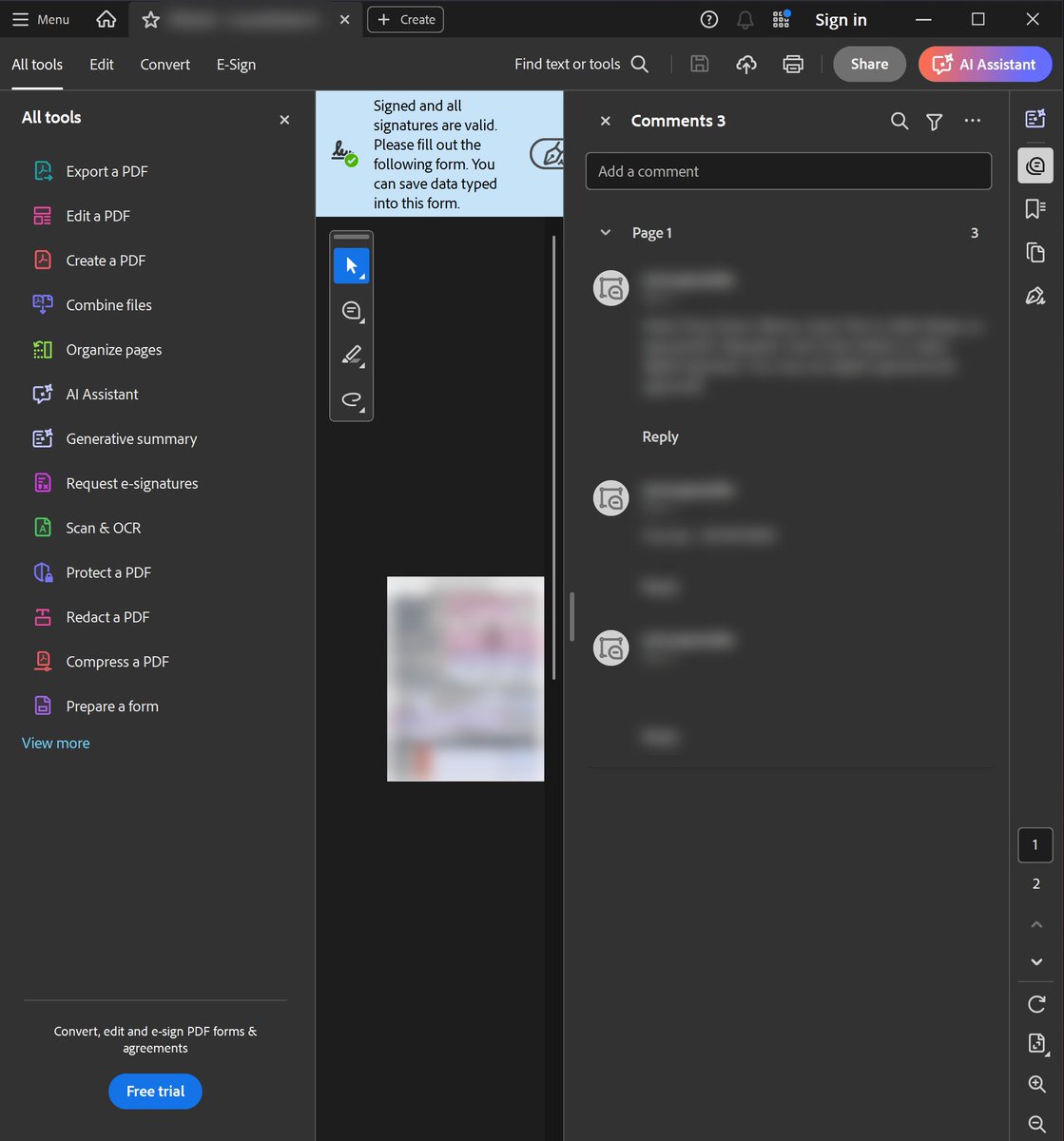Image resolution: width=1064 pixels, height=1141 pixels.
Task: Open Page thumbnails icon in right rail
Action: tap(1035, 252)
